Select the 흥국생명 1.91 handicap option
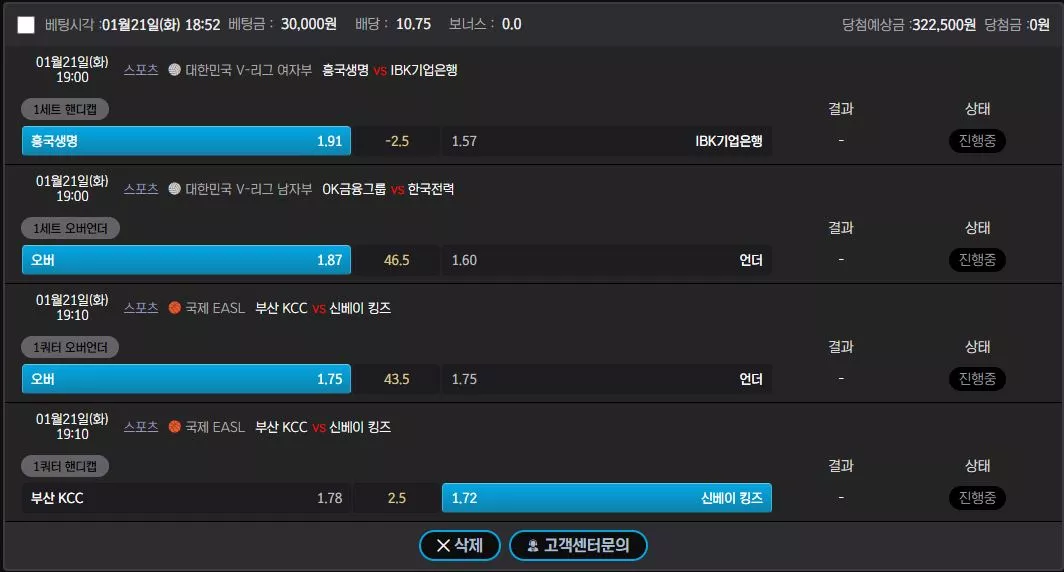Viewport: 1064px width, 572px height. point(187,141)
